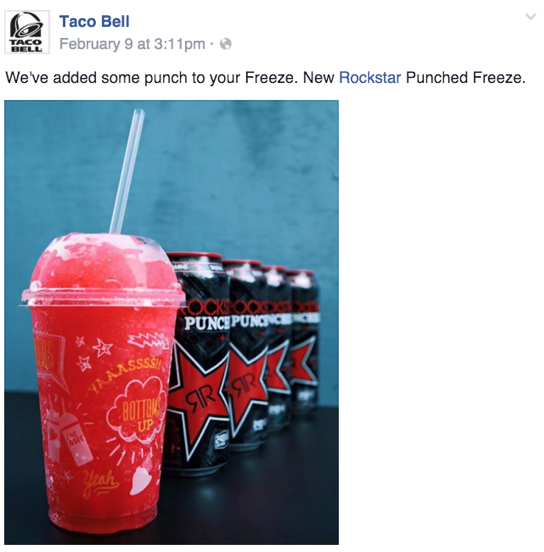
Task: Open the Taco Bell page name link
Action: pyautogui.click(x=94, y=21)
